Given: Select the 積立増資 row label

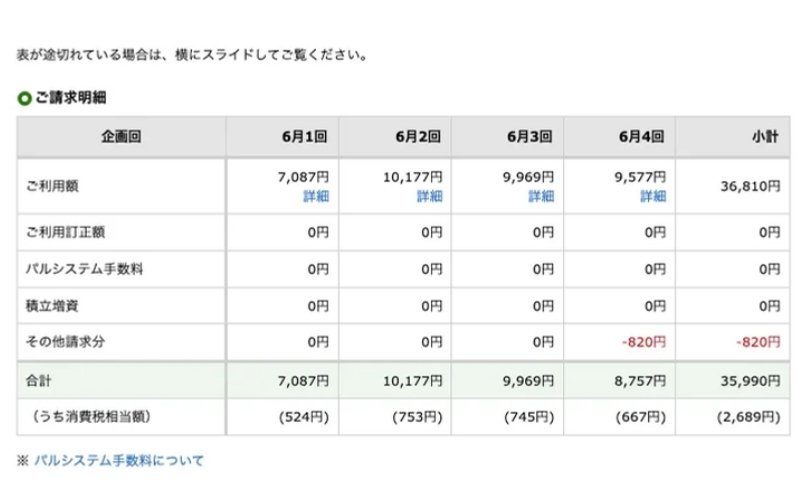Looking at the screenshot, I should tap(52, 306).
